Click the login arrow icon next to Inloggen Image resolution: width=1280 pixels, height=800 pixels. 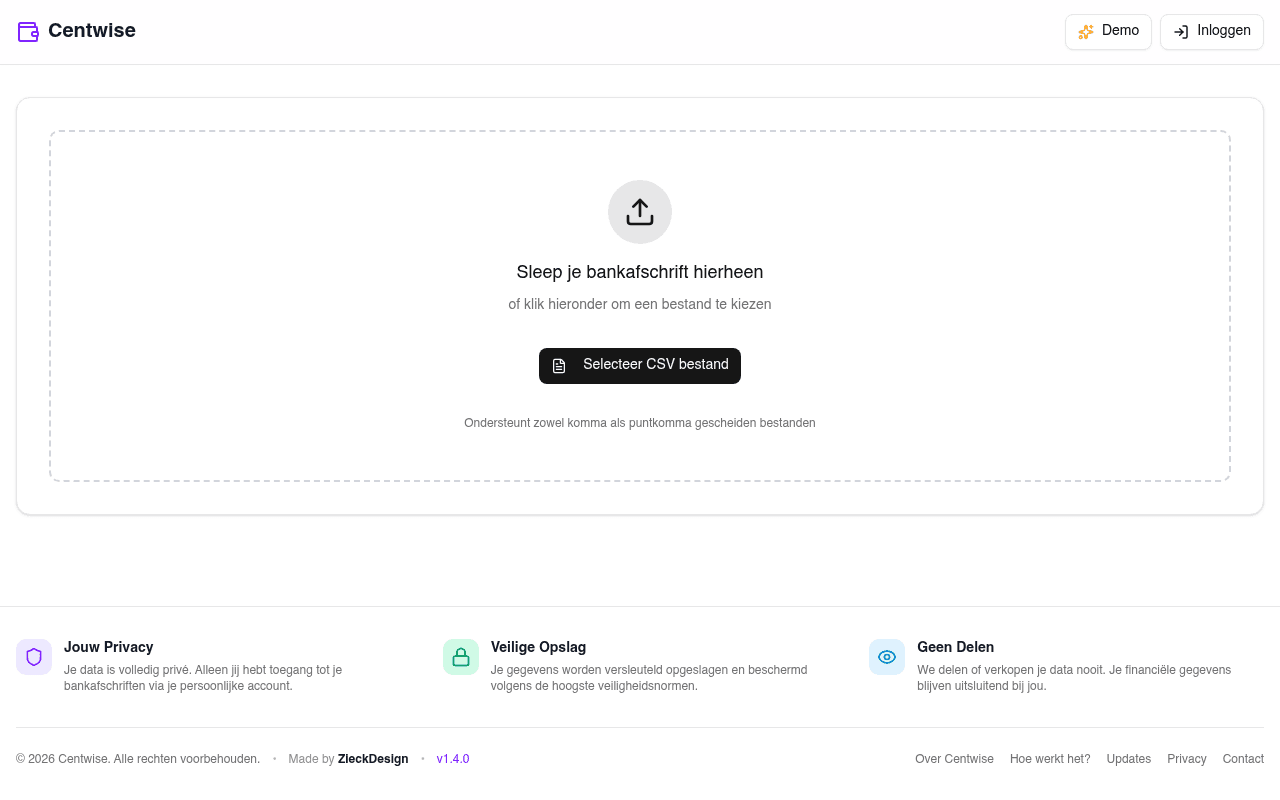[x=1180, y=31]
